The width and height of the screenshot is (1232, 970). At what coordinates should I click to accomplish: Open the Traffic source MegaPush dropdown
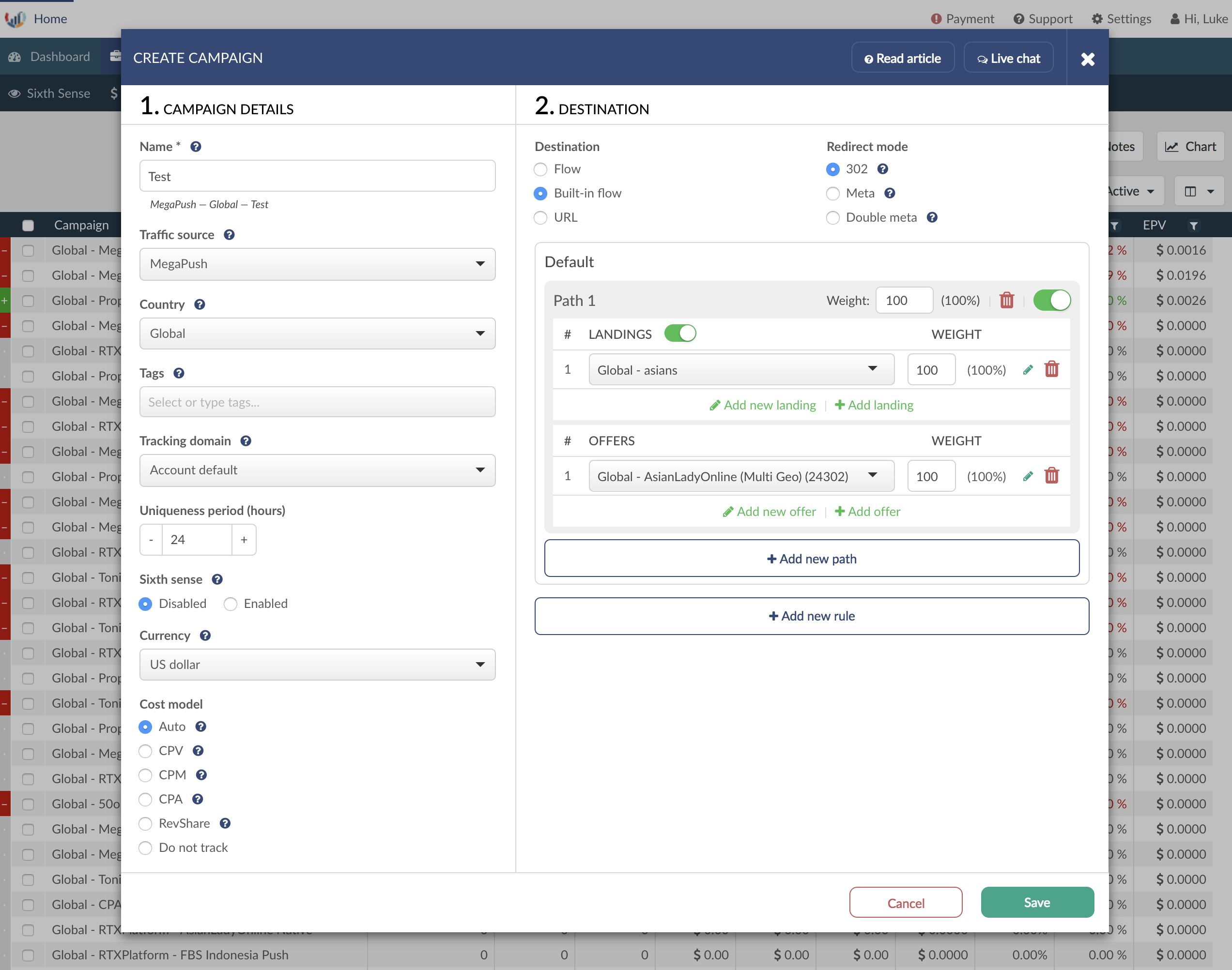pos(317,264)
